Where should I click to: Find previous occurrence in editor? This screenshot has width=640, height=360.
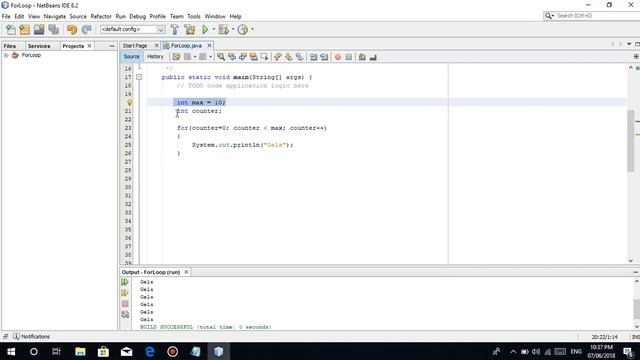coord(232,57)
